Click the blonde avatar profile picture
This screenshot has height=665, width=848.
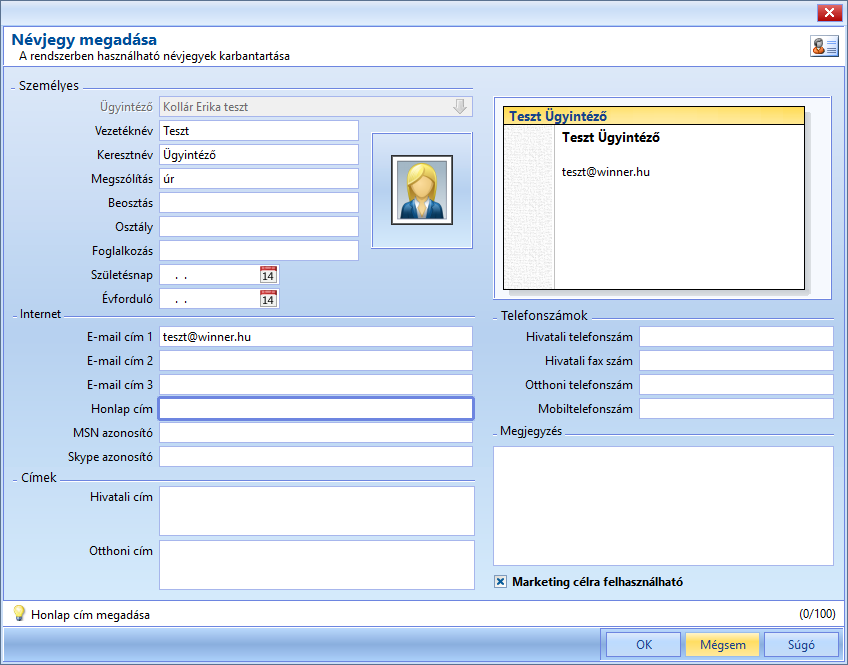[422, 190]
